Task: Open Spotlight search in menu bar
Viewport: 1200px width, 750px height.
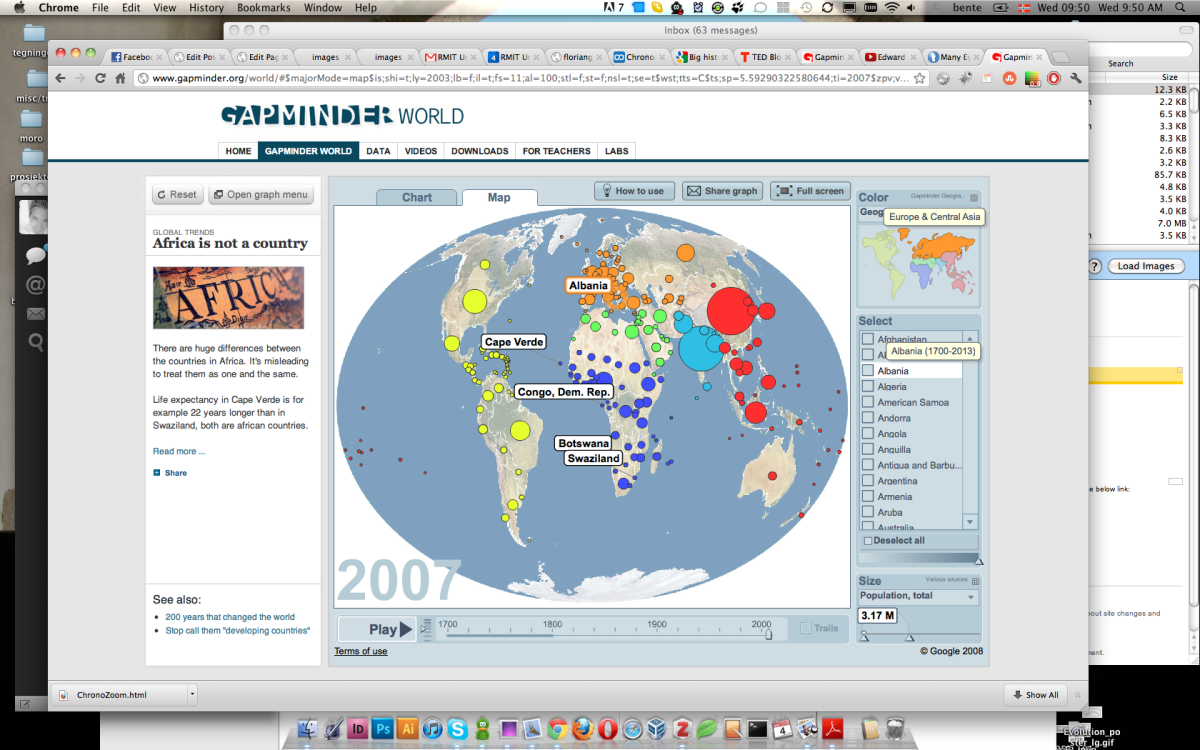Action: pyautogui.click(x=1182, y=8)
